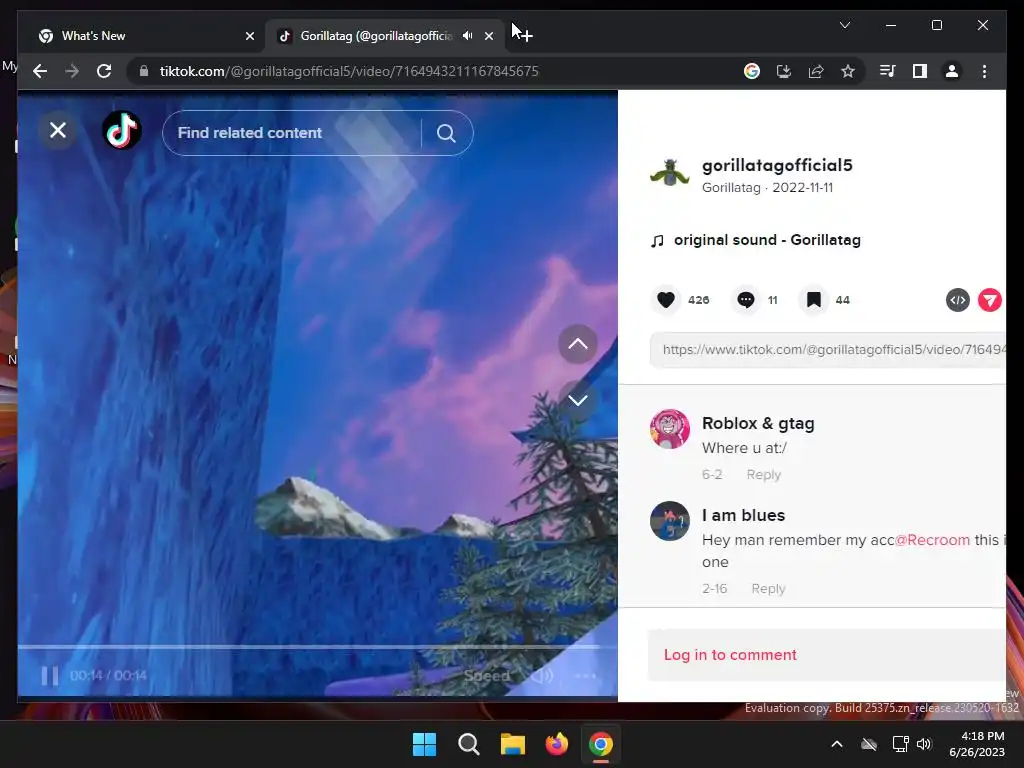Screen dimensions: 1024x768
Task: Open gorillatagofficial5 profile avatar
Action: (x=669, y=173)
